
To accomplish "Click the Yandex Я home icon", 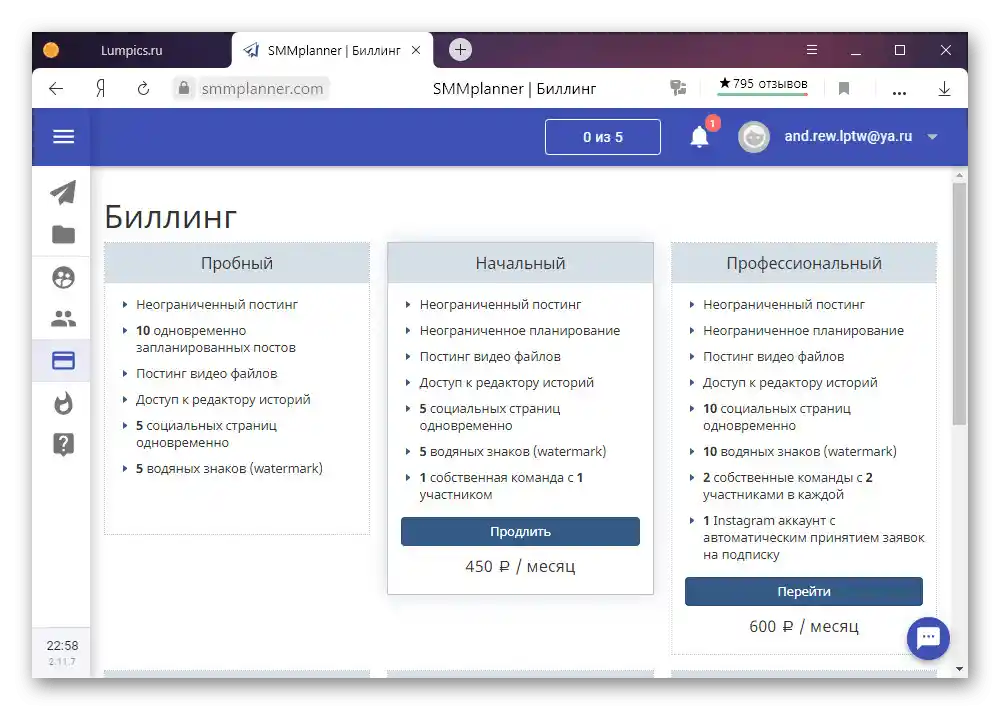I will [x=100, y=89].
